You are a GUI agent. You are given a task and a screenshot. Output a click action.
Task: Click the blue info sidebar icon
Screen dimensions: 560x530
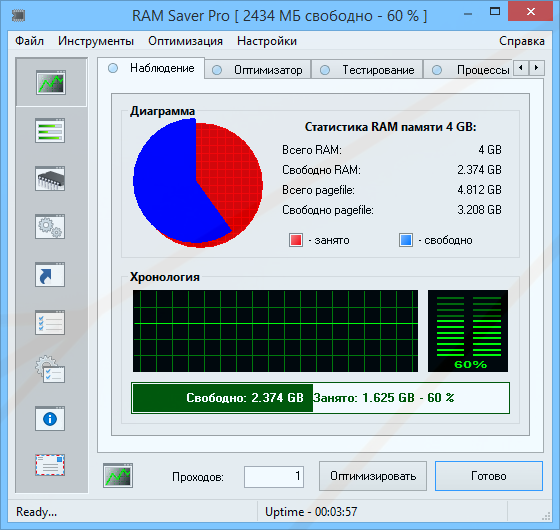coord(50,419)
